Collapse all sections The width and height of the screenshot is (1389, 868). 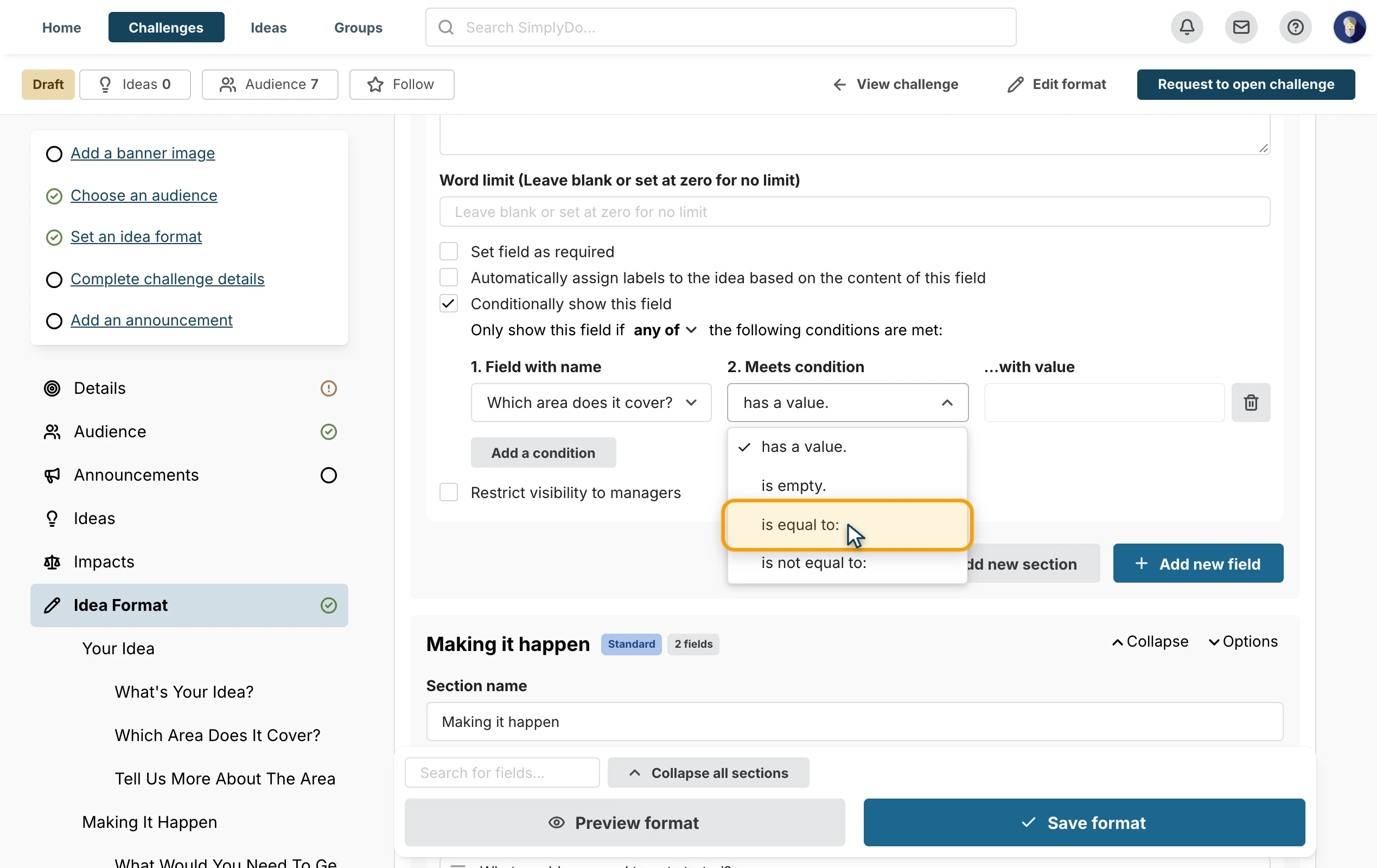point(708,773)
